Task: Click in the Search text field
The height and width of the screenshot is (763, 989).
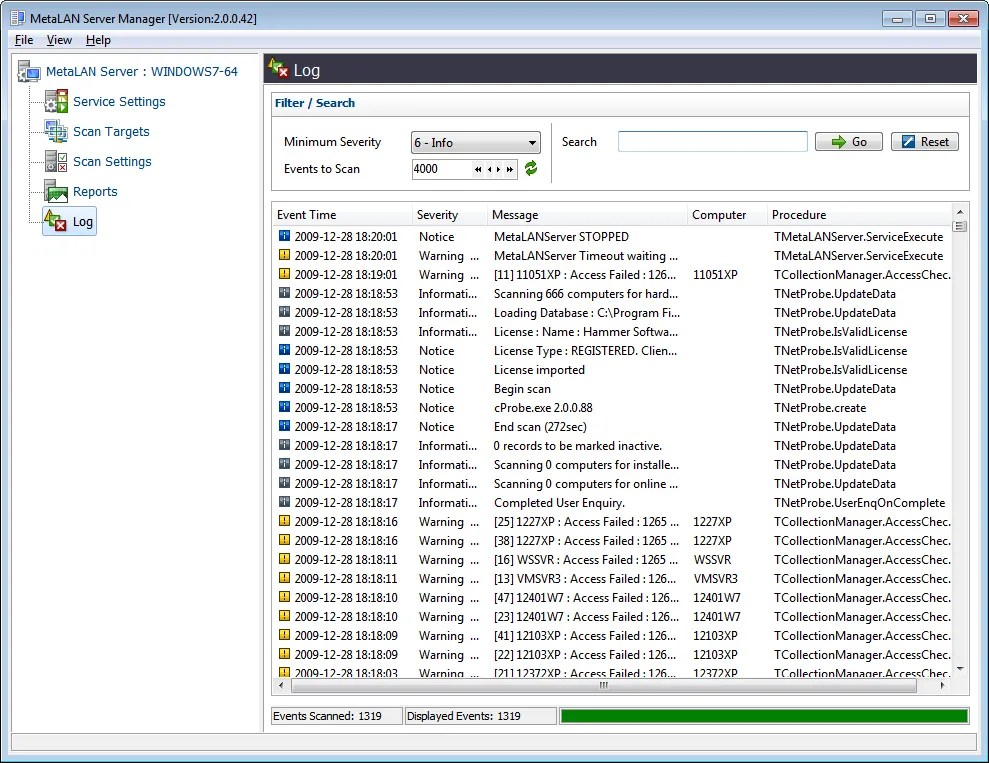Action: 713,141
